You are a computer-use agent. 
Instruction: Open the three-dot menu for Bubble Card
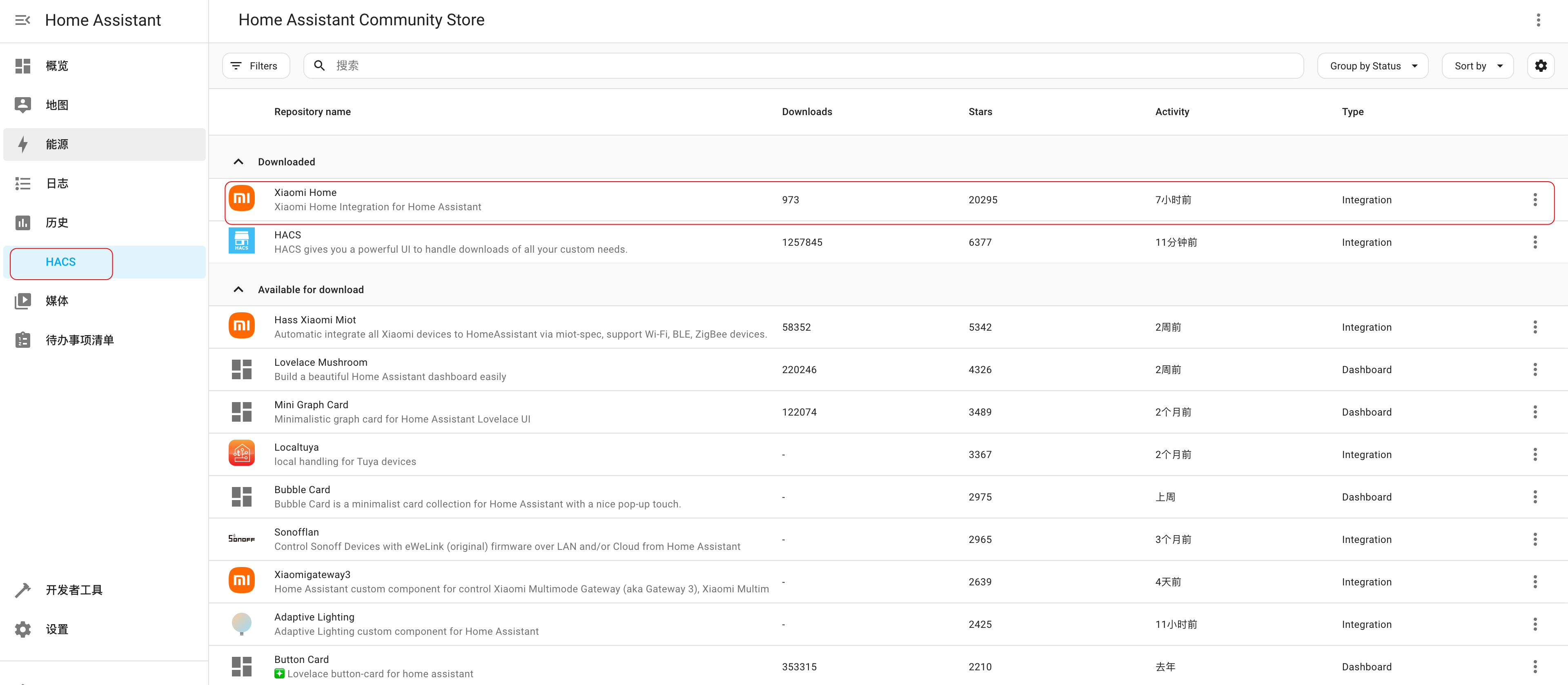coord(1535,497)
